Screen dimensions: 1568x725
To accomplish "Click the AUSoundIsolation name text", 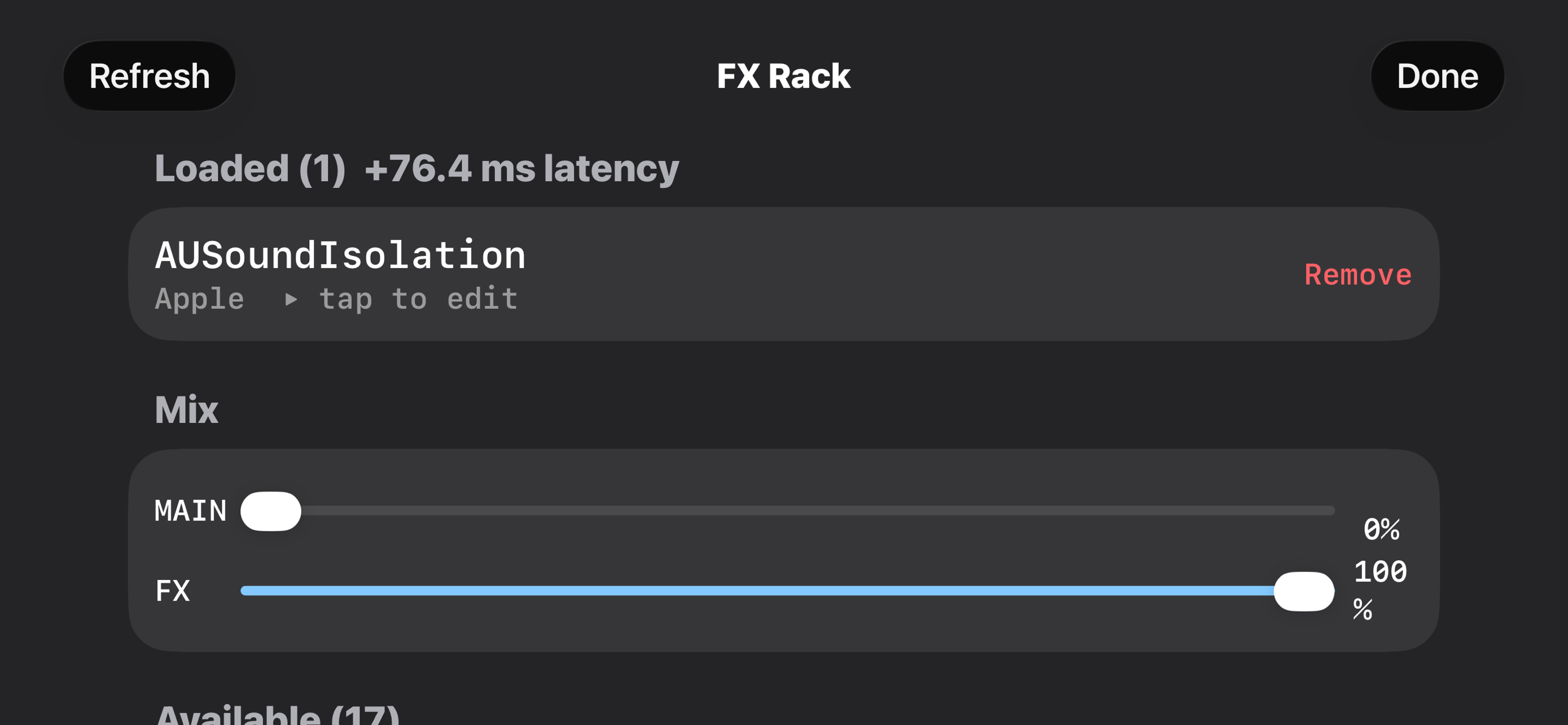I will [x=340, y=255].
